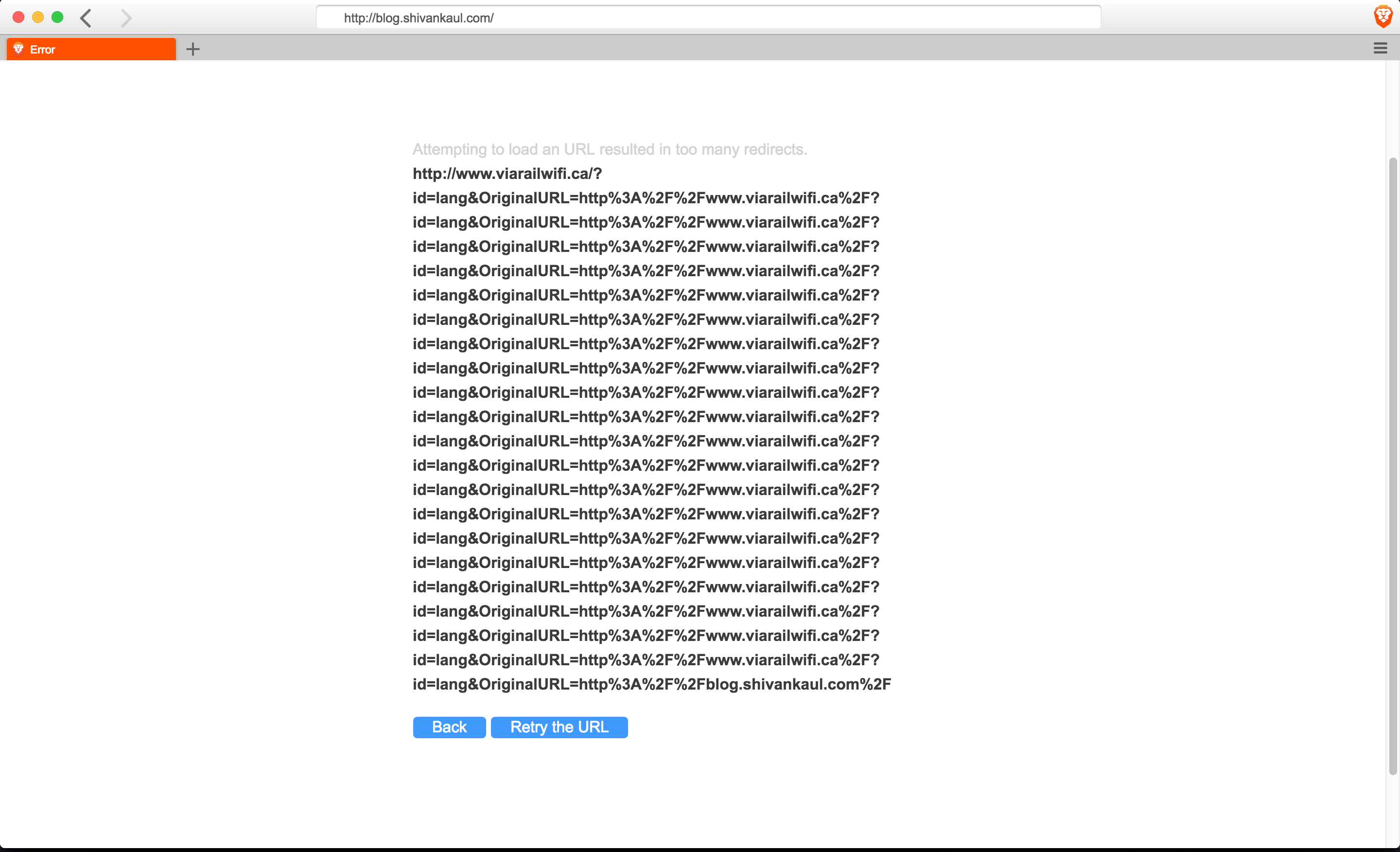This screenshot has height=852, width=1400.
Task: Click the Retry the URL button
Action: (559, 727)
